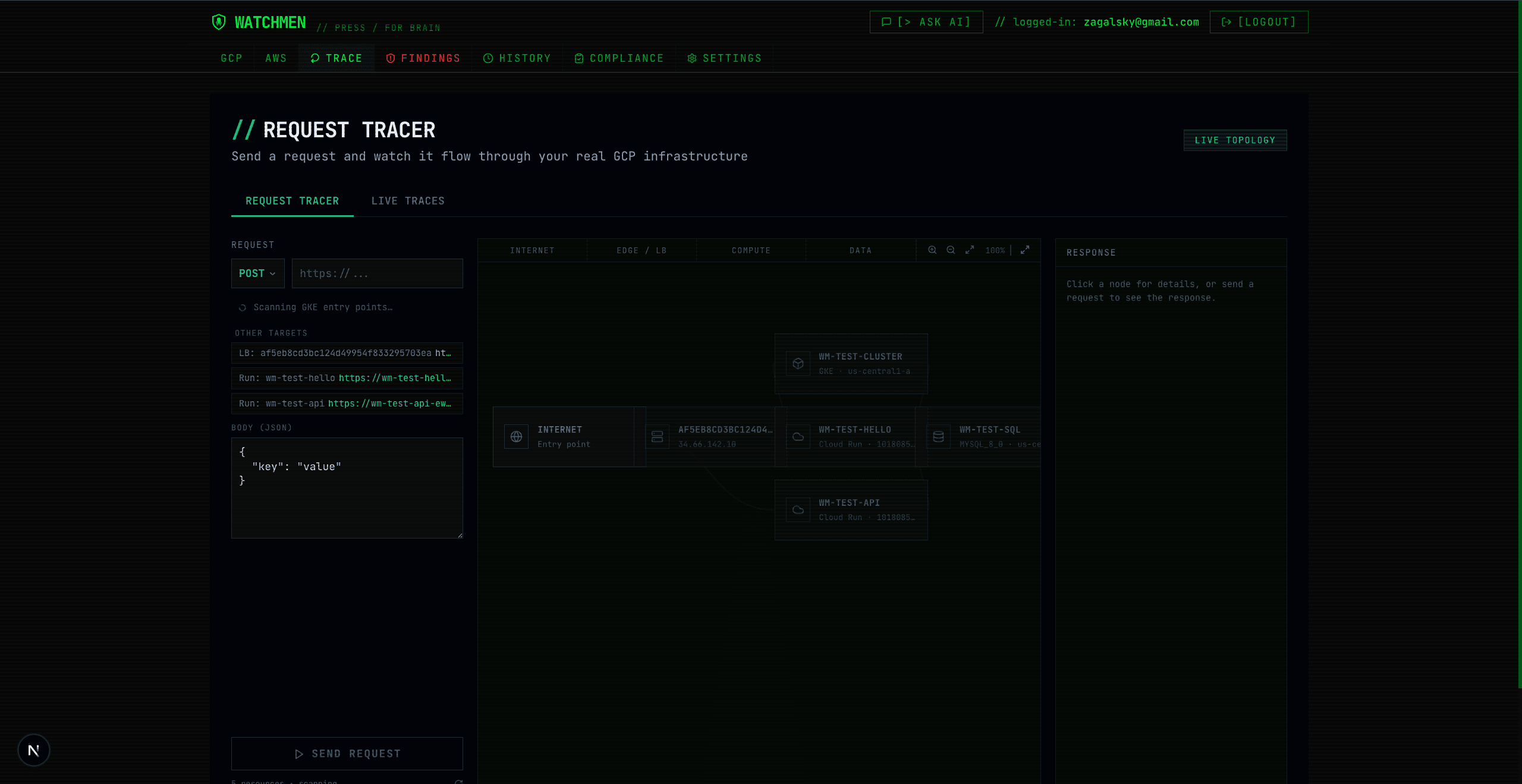Viewport: 1522px width, 784px height.
Task: Click the Ask AI button
Action: click(926, 22)
